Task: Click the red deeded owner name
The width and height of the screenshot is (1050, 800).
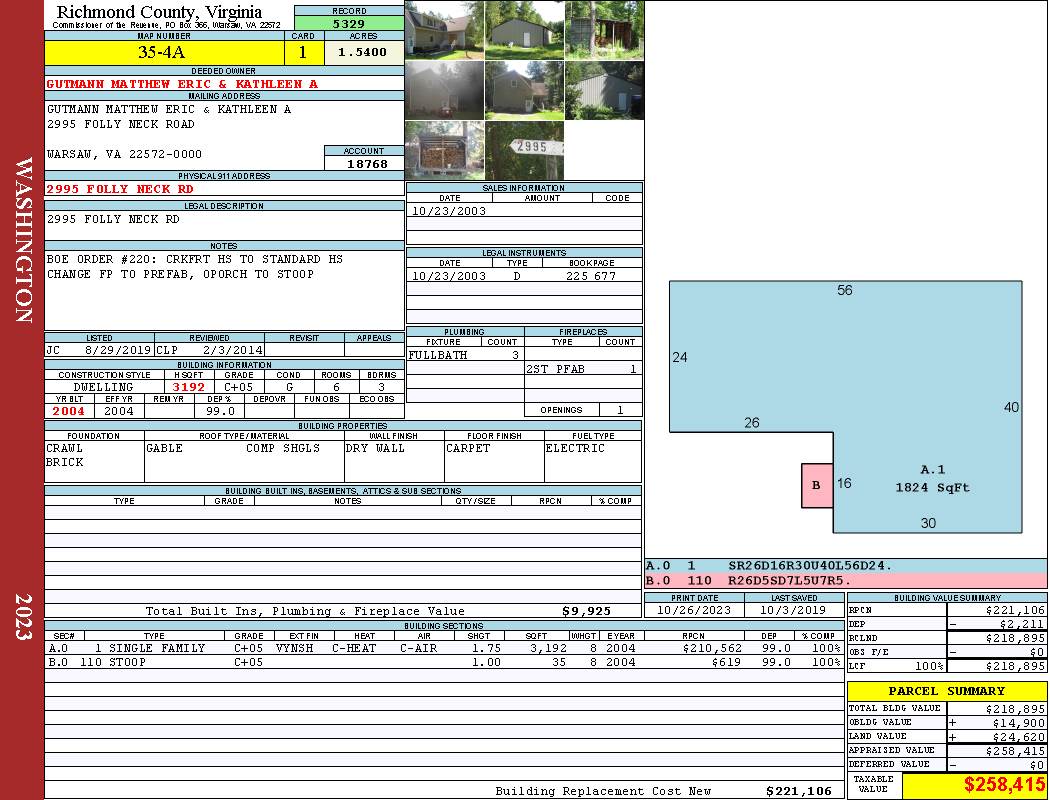Action: tap(182, 84)
